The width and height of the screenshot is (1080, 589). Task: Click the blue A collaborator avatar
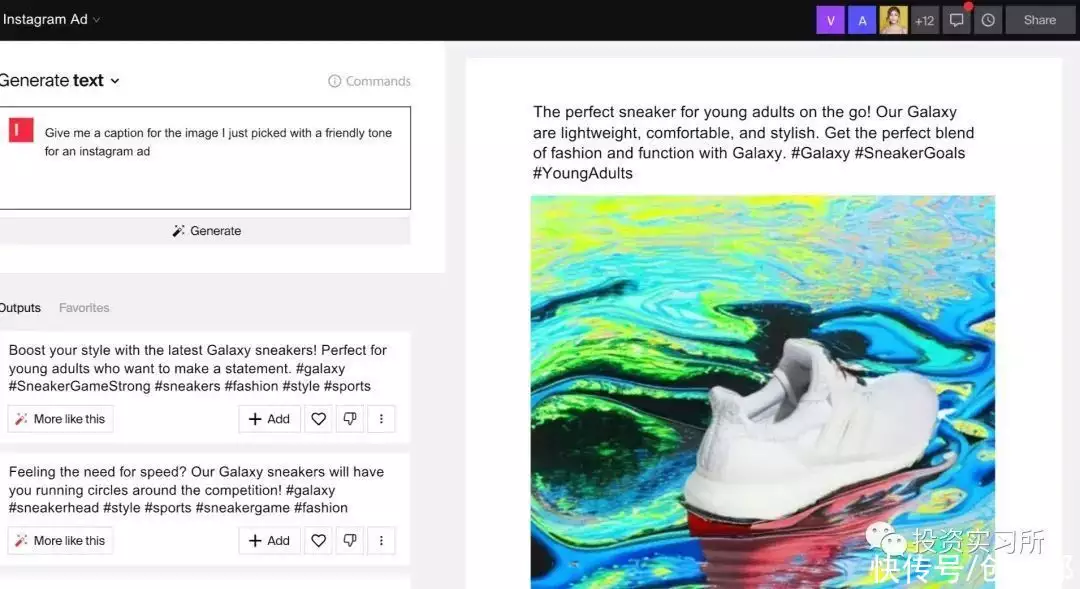coord(862,20)
